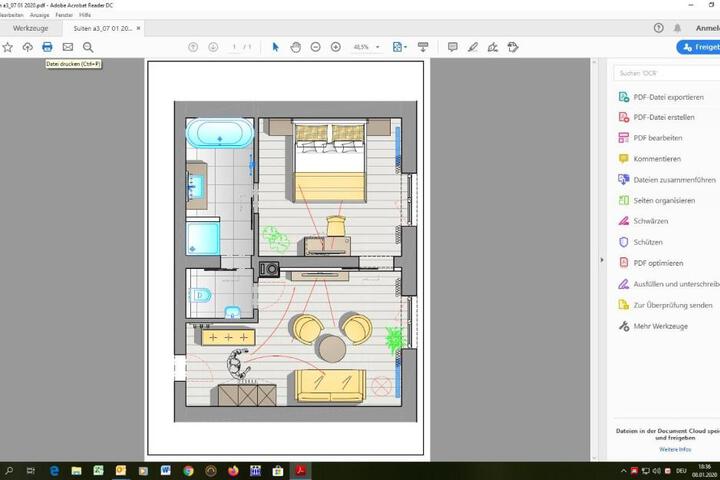
Task: Open the Fenster menu
Action: [x=64, y=15]
